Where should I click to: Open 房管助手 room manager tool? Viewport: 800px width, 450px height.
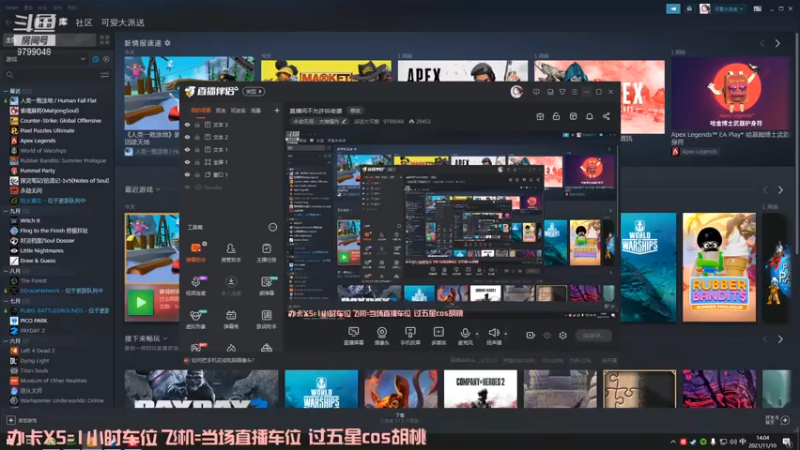(231, 252)
